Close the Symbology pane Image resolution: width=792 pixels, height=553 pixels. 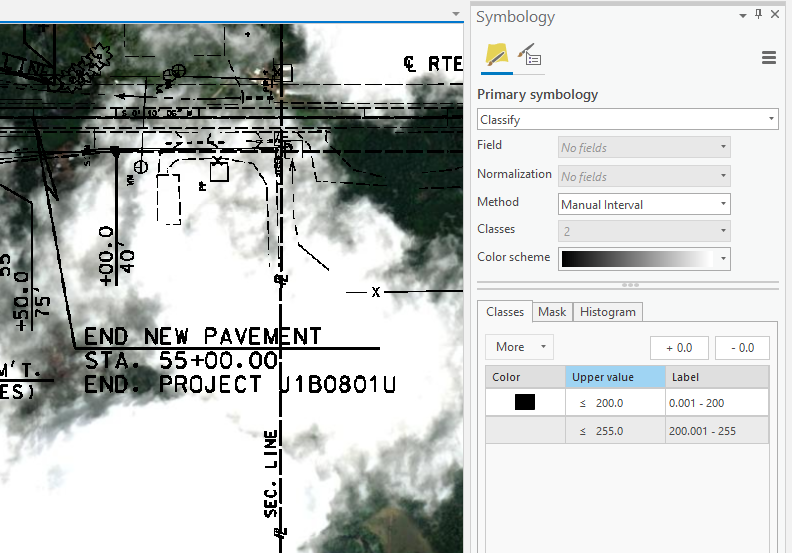[x=775, y=15]
